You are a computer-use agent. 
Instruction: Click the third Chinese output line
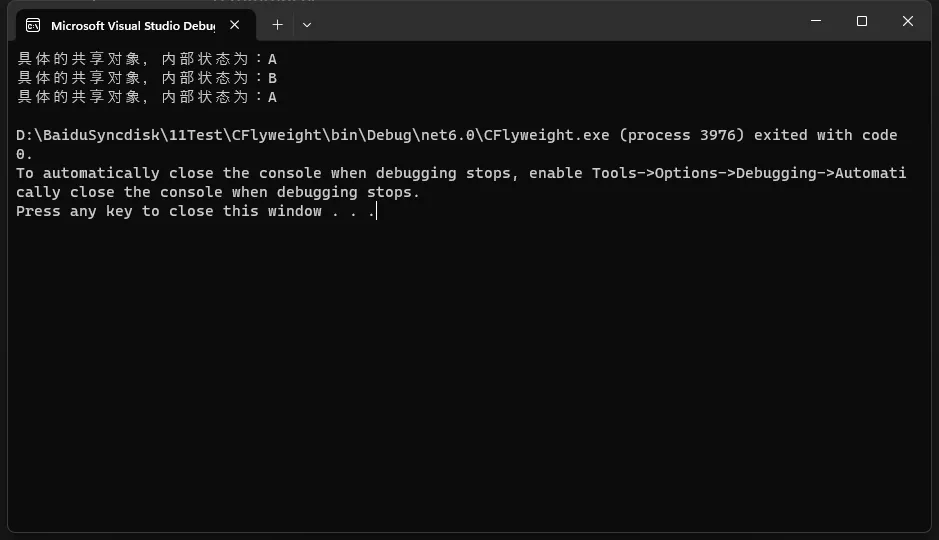[147, 97]
